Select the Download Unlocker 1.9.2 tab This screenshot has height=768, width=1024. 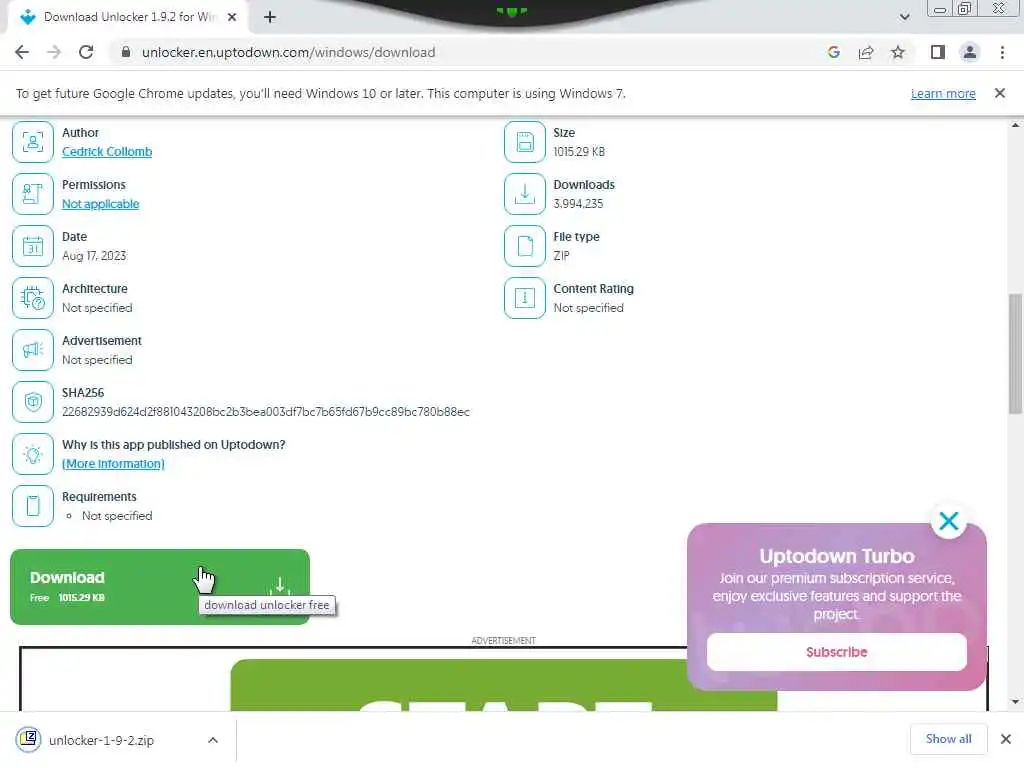click(x=128, y=17)
